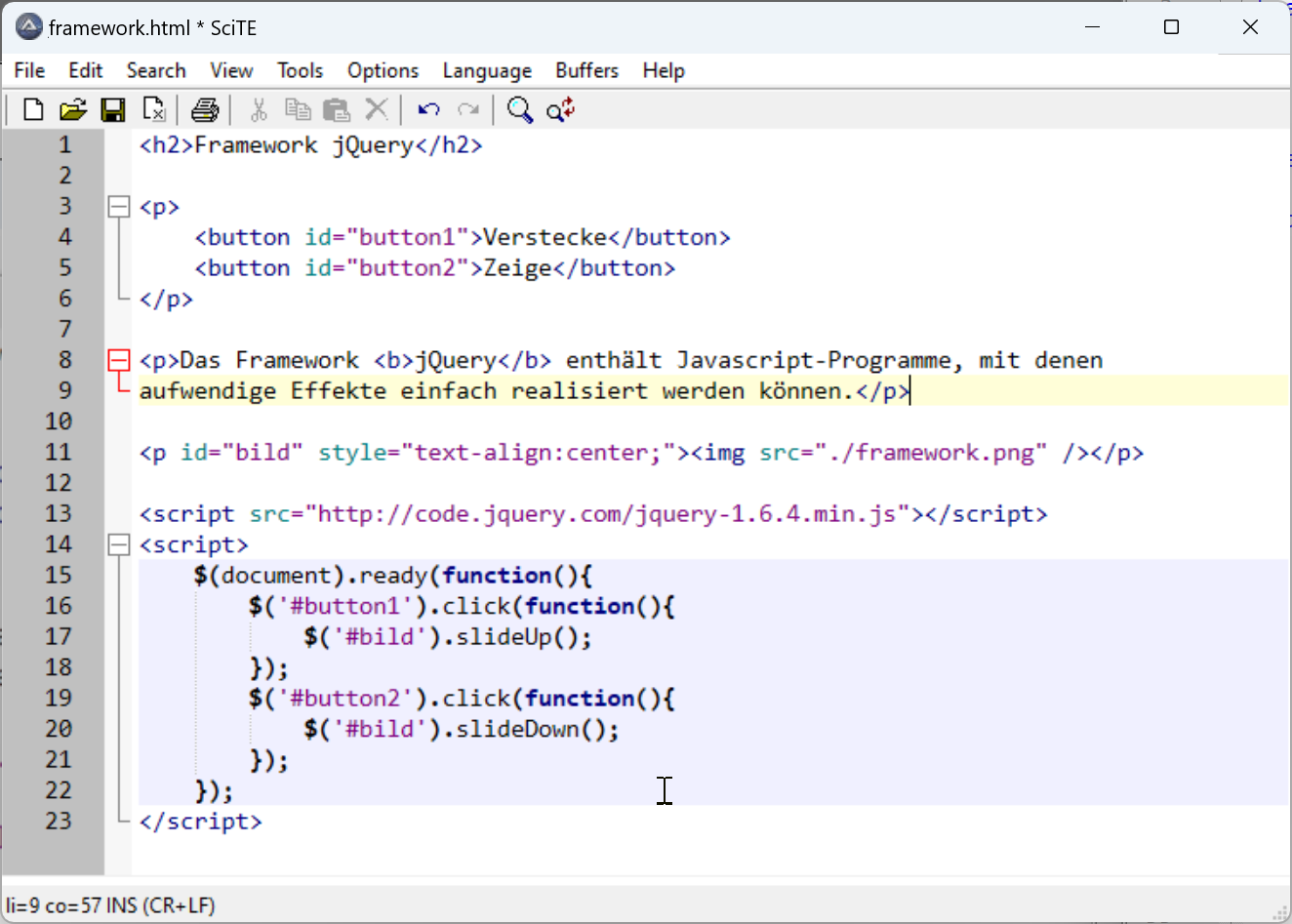Maximize the SciTE window
Screen dimensions: 1292x924
coord(1172,27)
